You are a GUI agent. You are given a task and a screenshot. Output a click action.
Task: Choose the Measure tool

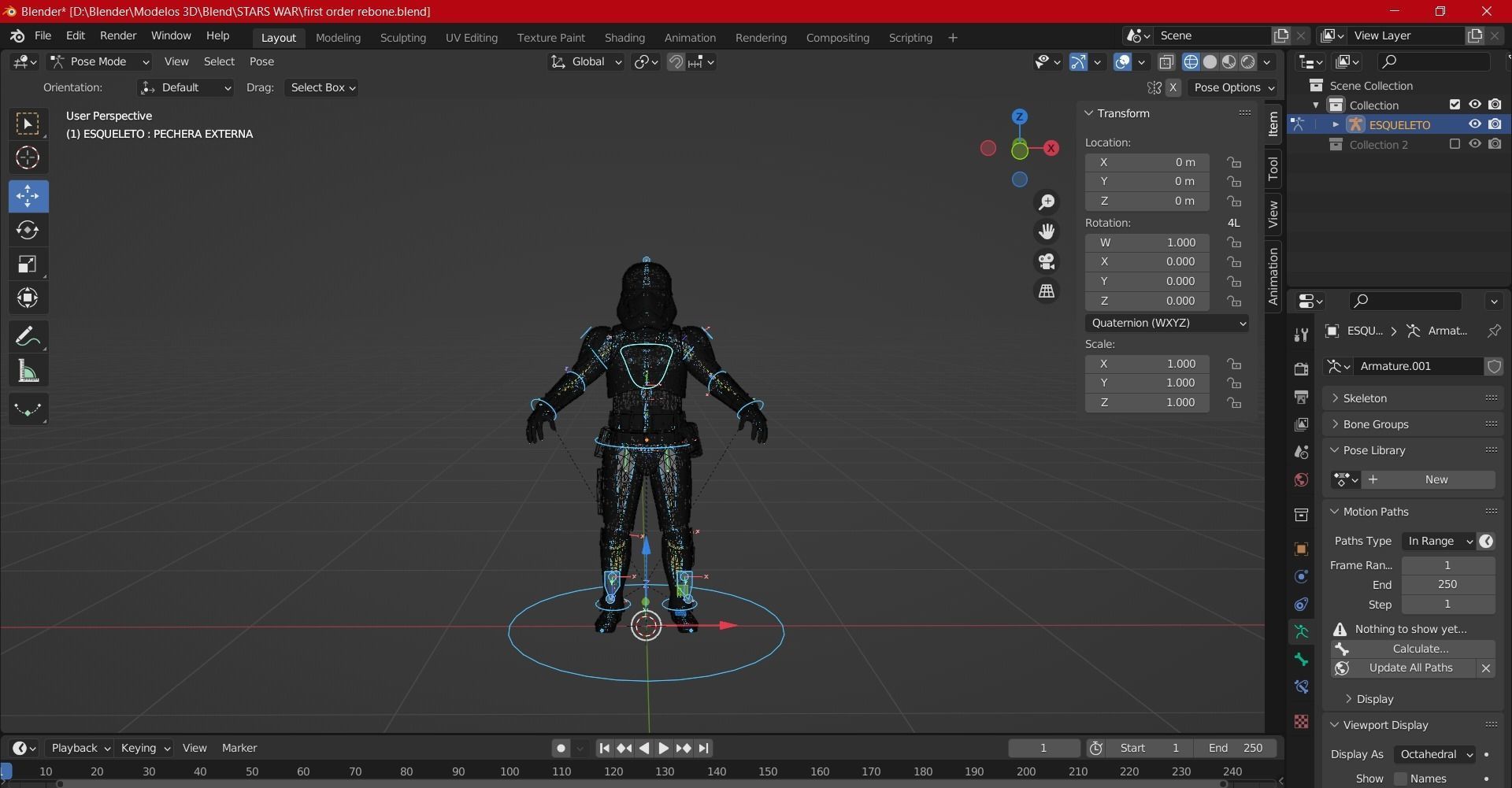28,371
